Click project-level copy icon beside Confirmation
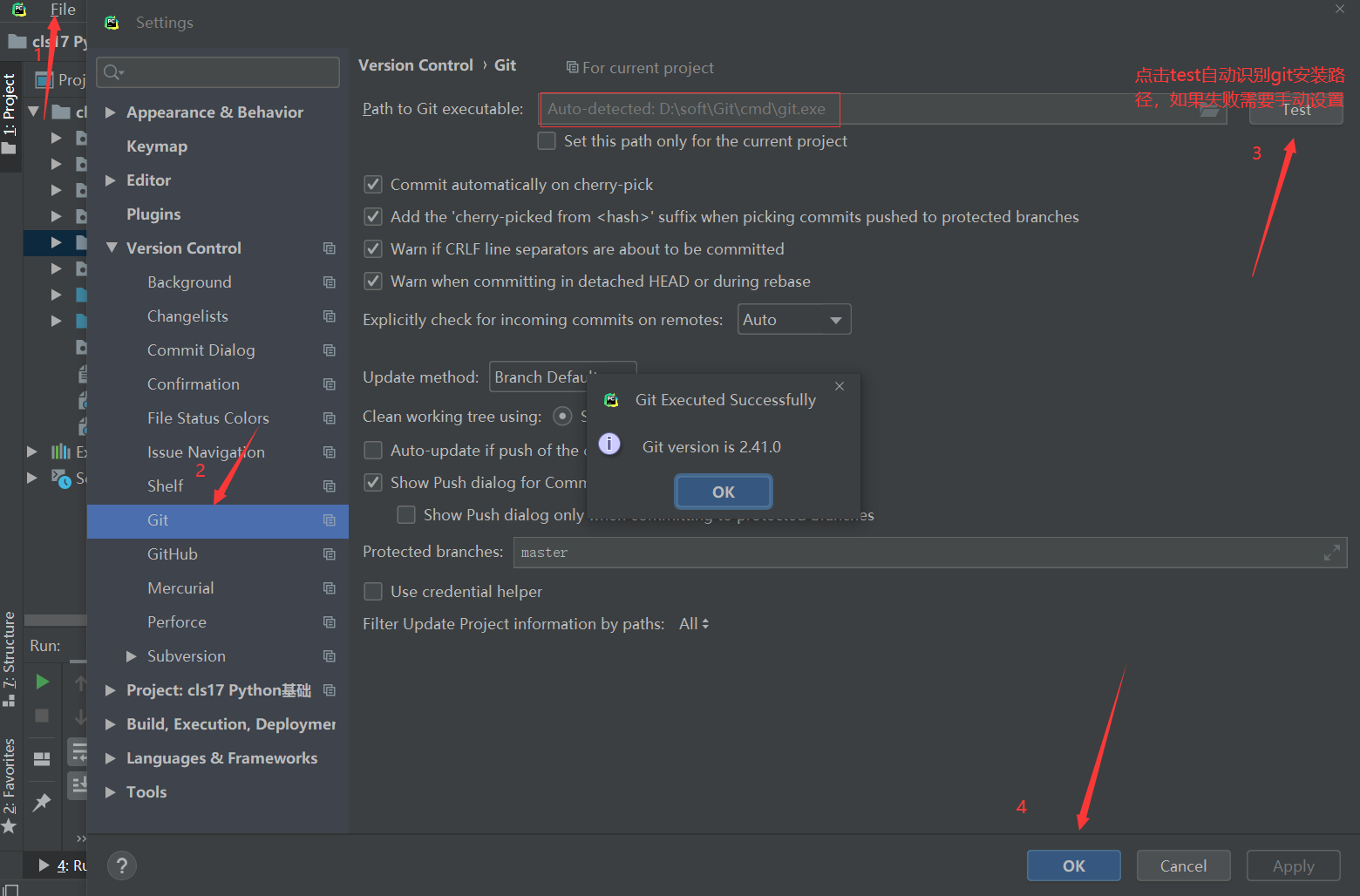 329,384
